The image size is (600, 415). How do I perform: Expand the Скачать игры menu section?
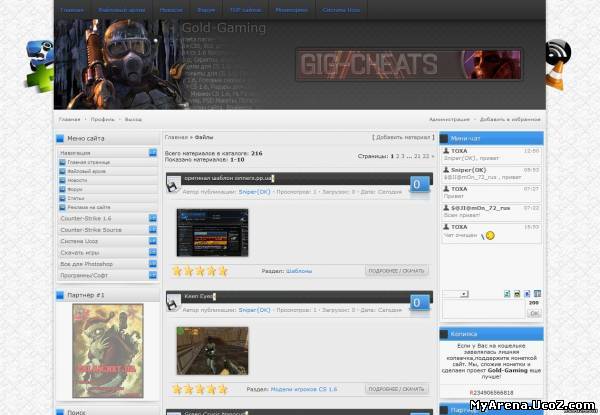click(x=153, y=252)
